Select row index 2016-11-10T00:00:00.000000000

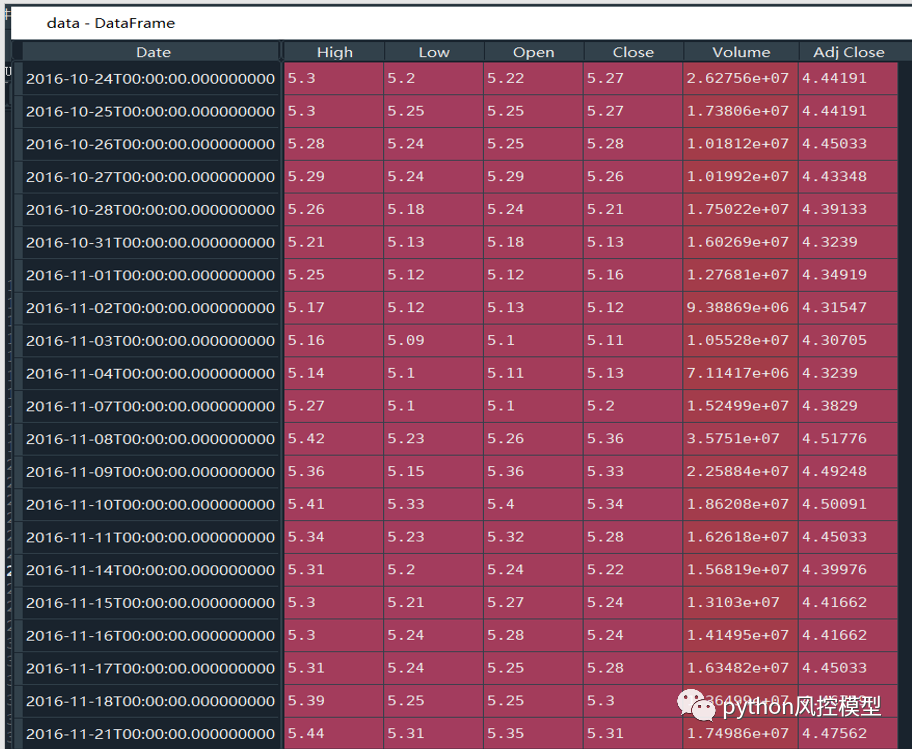151,504
